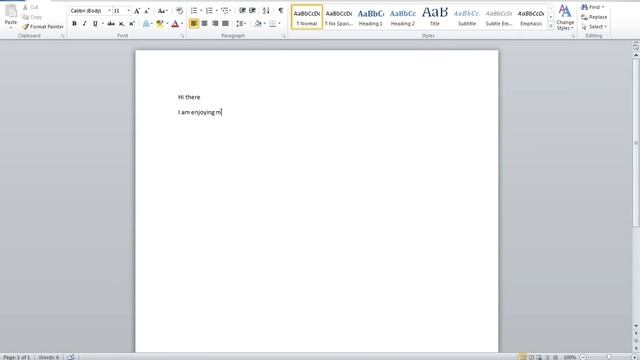The height and width of the screenshot is (360, 640).
Task: Click the proofing errors status icon
Action: tap(71, 357)
